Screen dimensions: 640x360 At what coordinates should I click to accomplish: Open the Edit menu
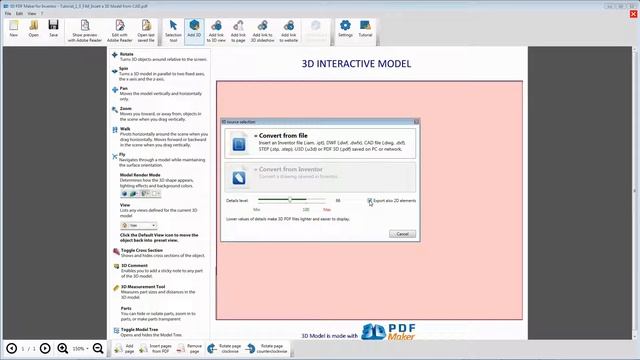(19, 13)
